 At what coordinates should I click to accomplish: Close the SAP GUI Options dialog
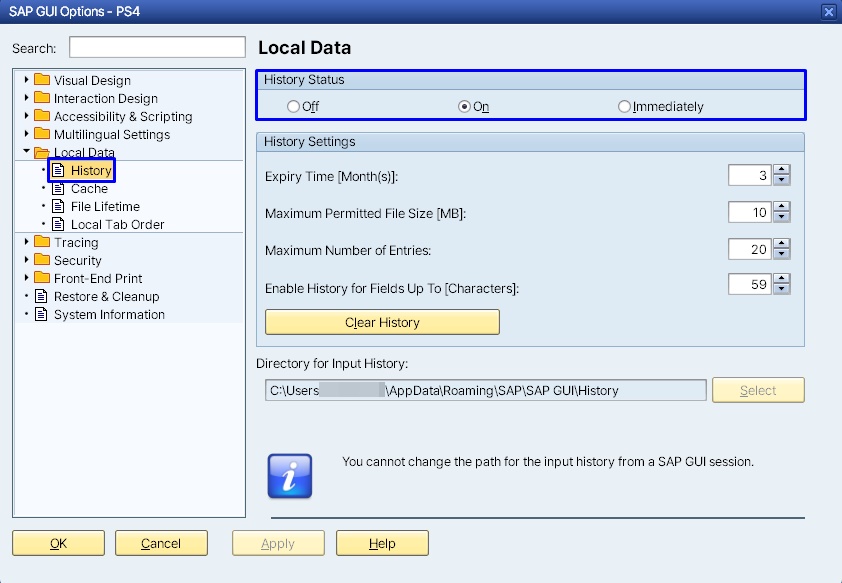pos(829,12)
